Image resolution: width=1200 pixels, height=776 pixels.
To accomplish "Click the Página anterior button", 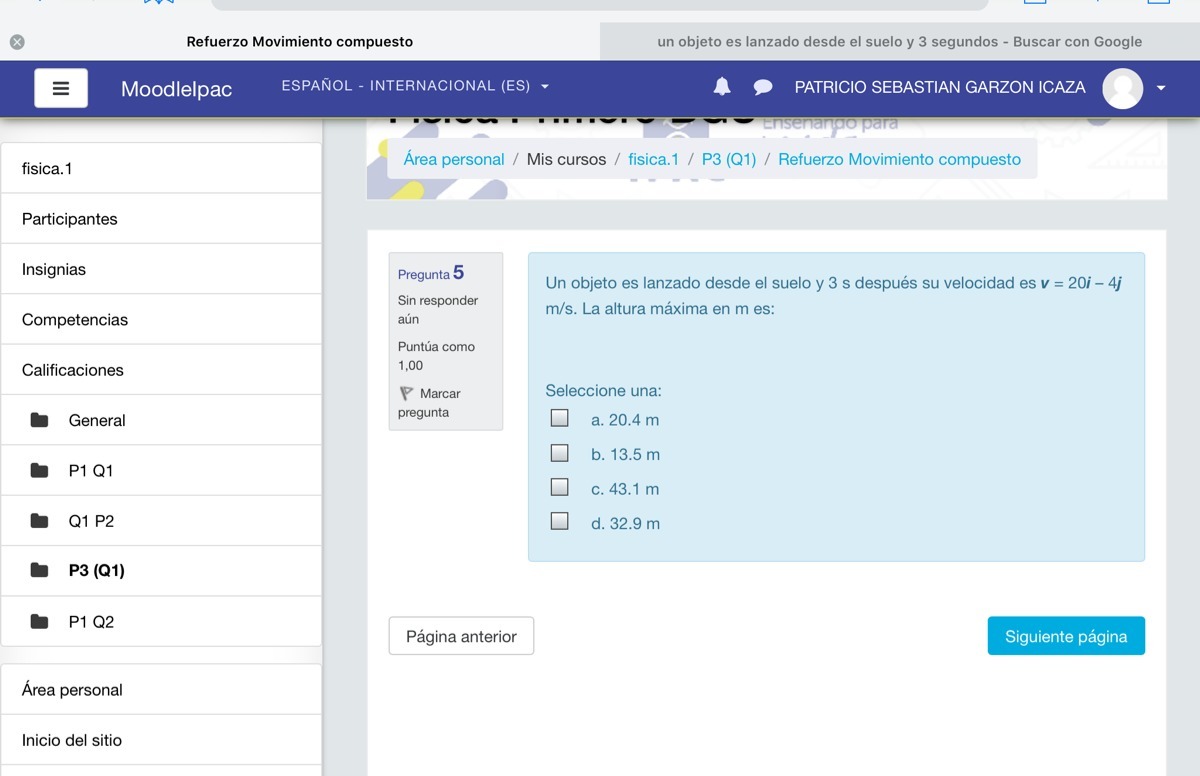I will click(461, 636).
